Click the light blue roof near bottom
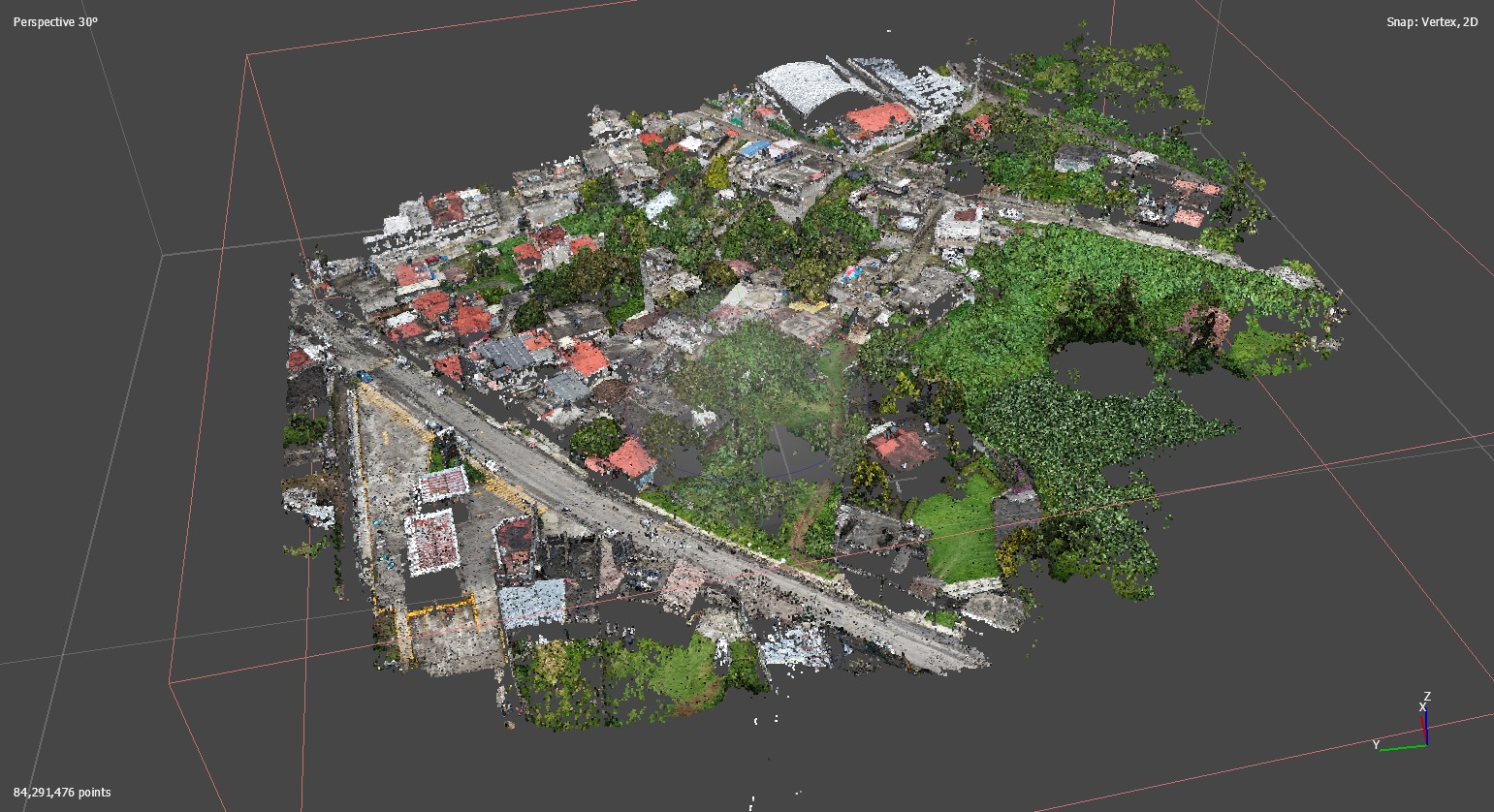 point(531,603)
